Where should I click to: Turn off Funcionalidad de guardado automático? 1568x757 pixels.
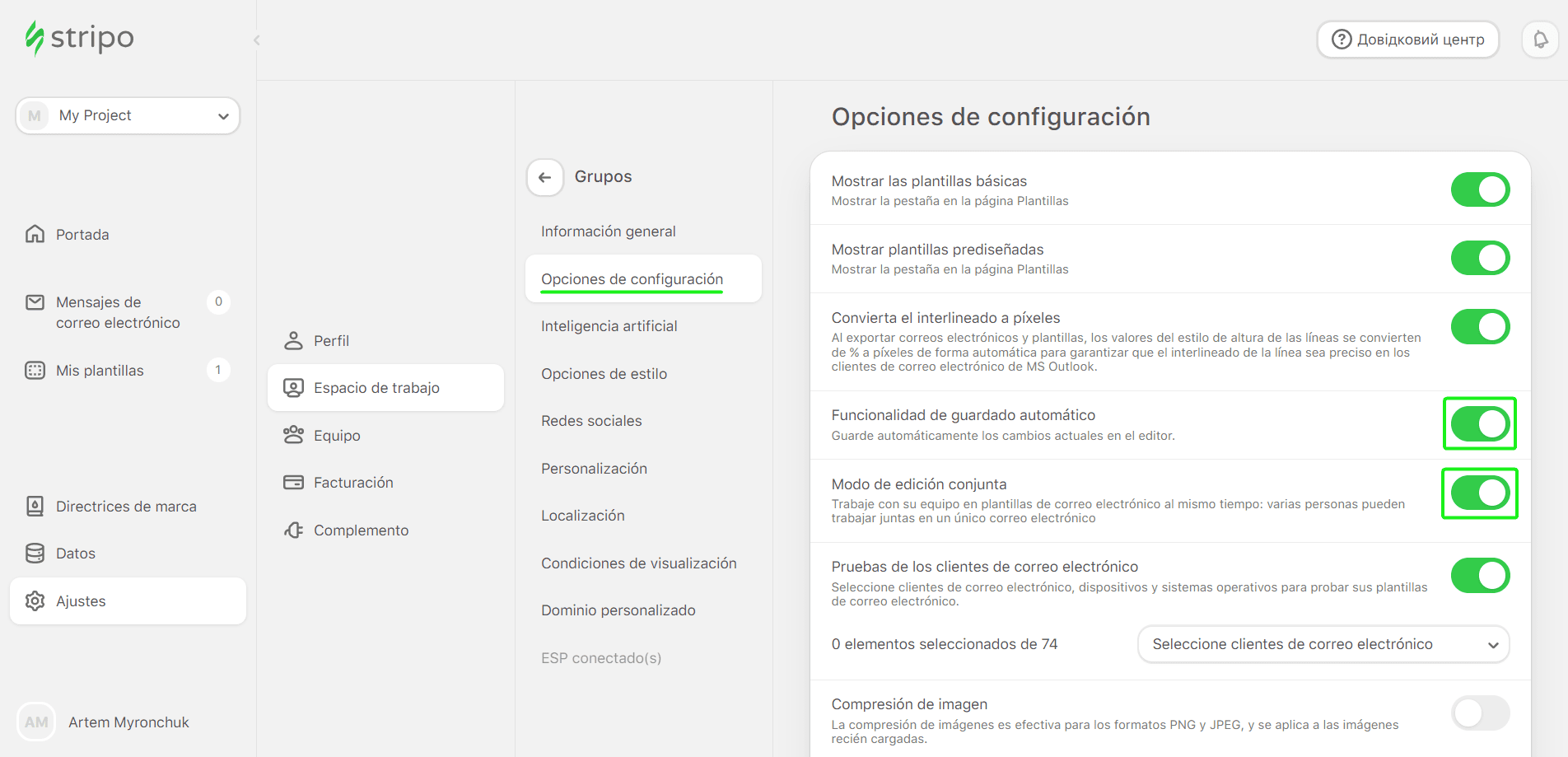(x=1480, y=423)
